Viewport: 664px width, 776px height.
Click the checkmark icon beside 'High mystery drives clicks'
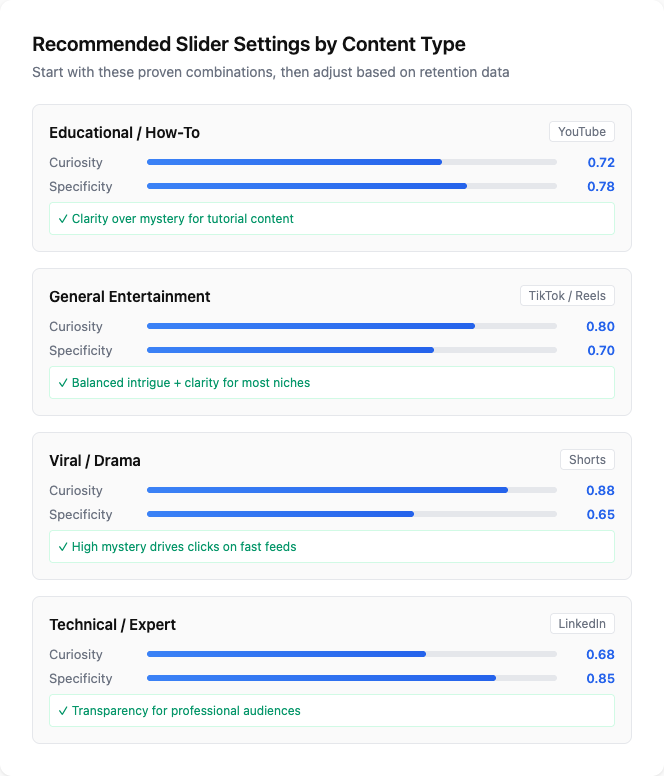63,547
